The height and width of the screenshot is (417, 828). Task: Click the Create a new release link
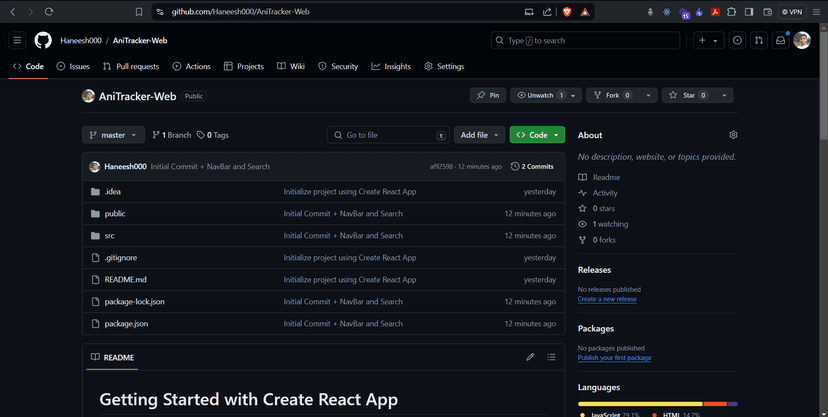[x=607, y=299]
